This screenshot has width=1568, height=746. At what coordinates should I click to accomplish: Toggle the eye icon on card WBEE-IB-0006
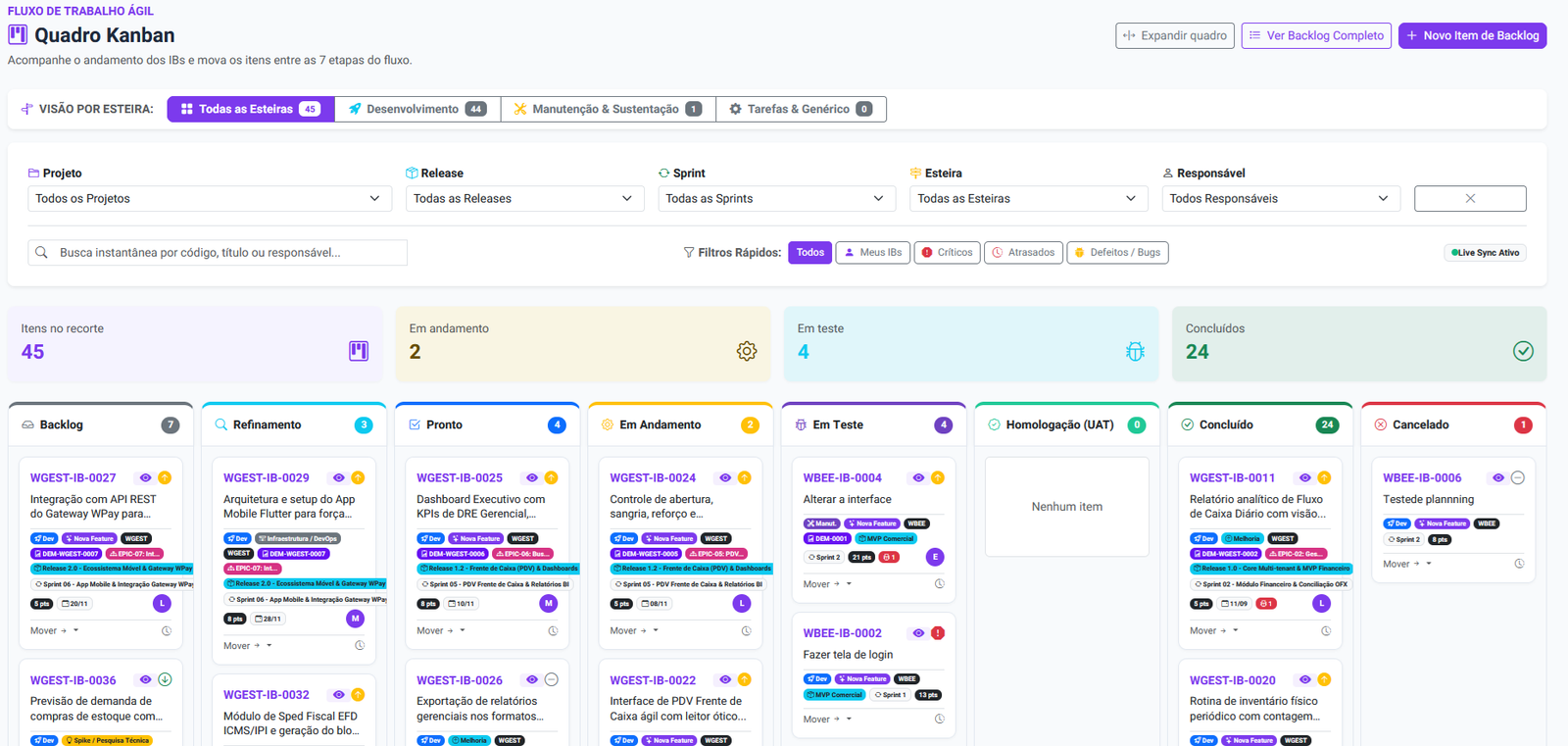tap(1498, 477)
